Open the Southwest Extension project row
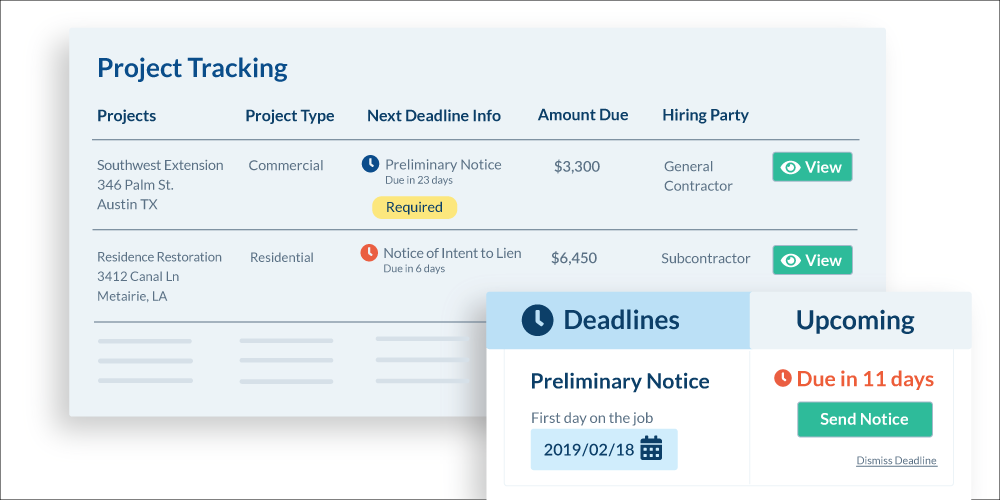 click(x=160, y=165)
